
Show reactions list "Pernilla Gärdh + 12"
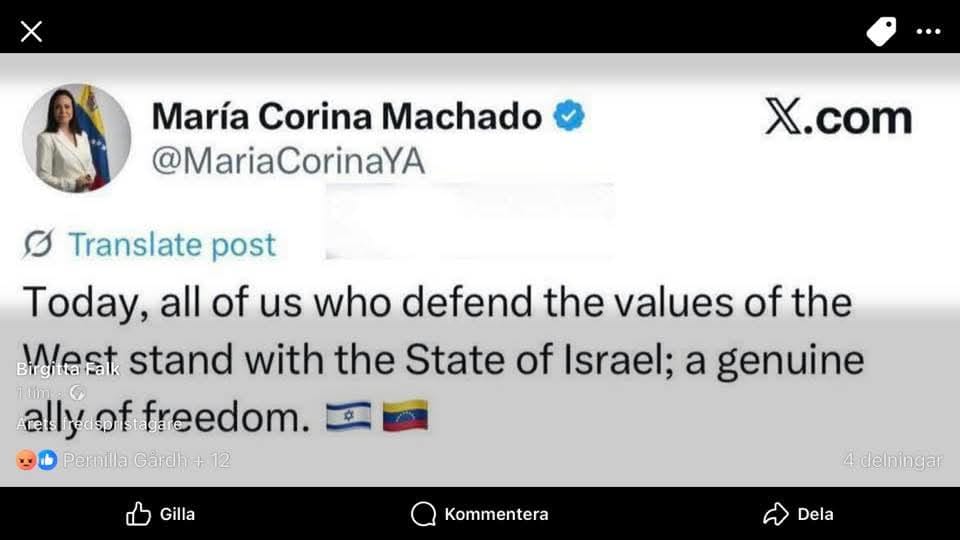[x=146, y=460]
